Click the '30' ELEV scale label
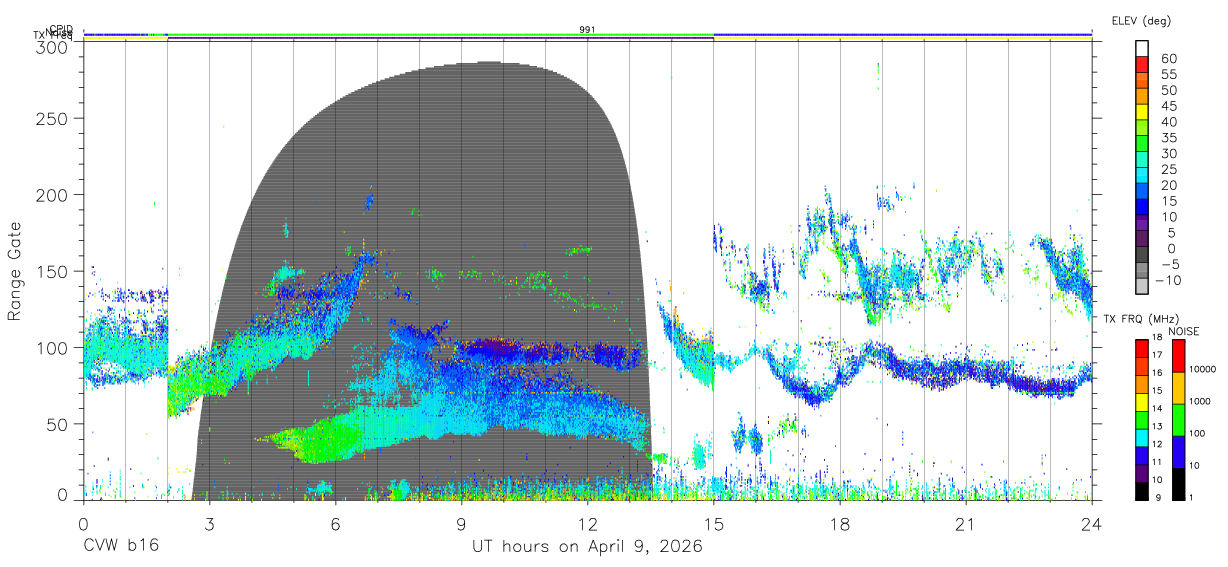The image size is (1228, 567). (x=1167, y=153)
